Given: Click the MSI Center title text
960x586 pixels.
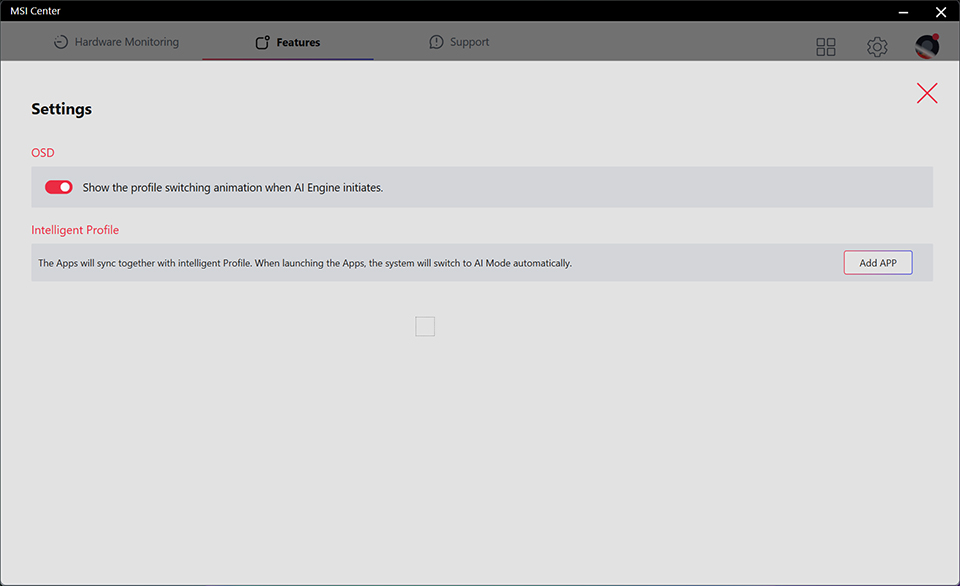Looking at the screenshot, I should click(35, 11).
